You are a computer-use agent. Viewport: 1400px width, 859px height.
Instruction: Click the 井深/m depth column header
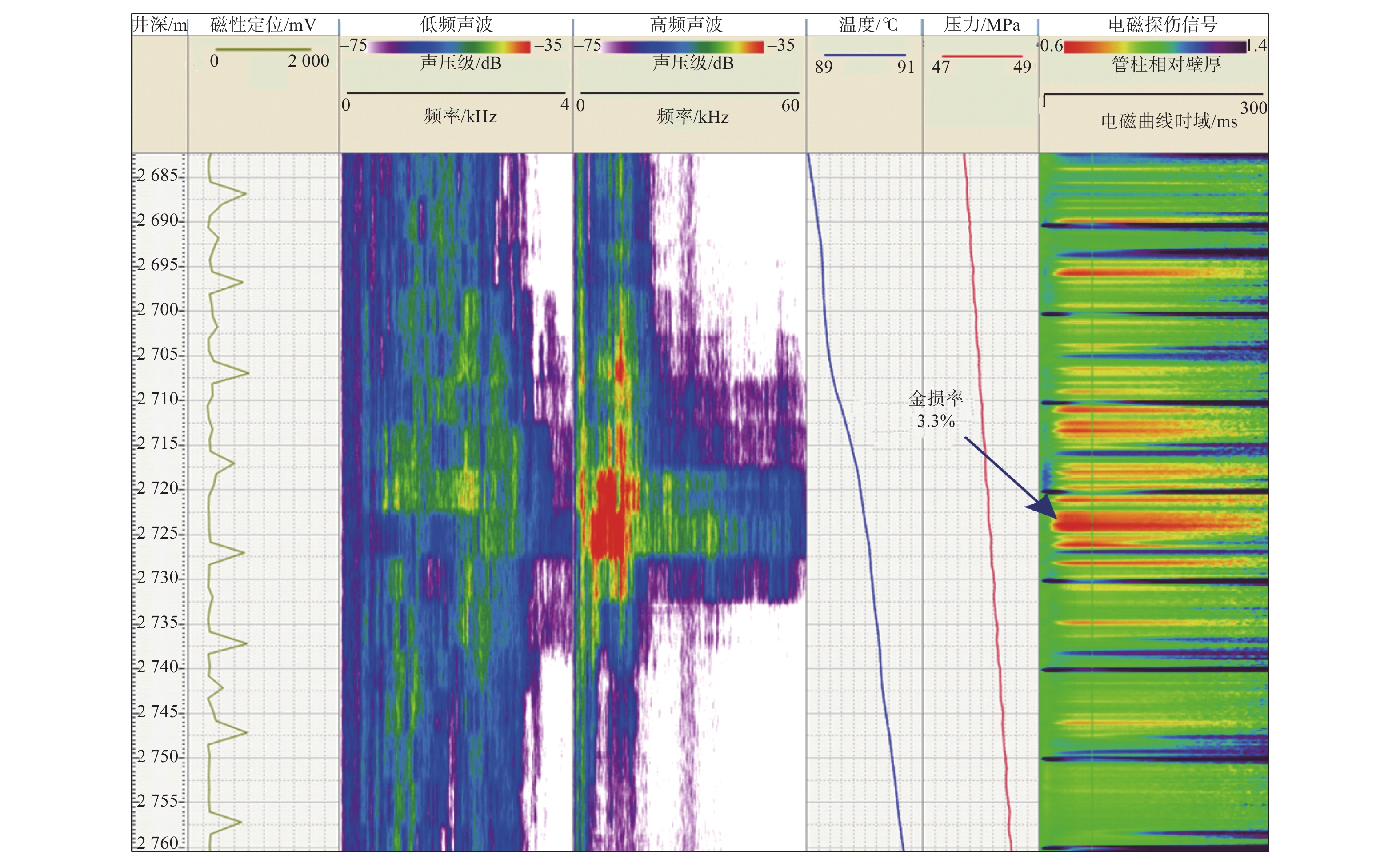pos(160,24)
